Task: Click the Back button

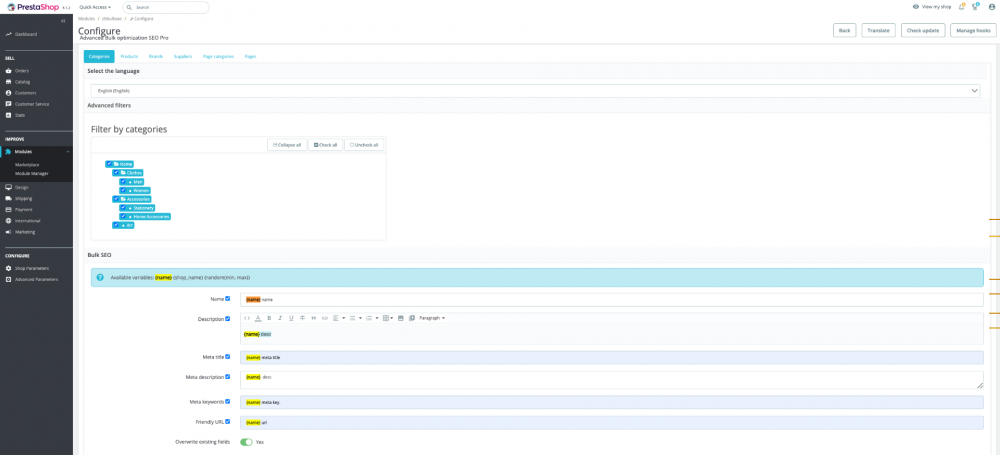Action: coord(844,30)
